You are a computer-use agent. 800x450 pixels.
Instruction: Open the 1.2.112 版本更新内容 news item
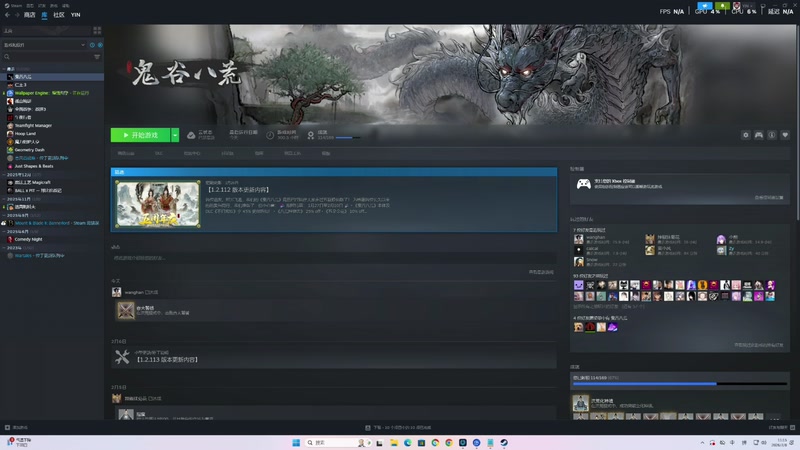[x=238, y=190]
